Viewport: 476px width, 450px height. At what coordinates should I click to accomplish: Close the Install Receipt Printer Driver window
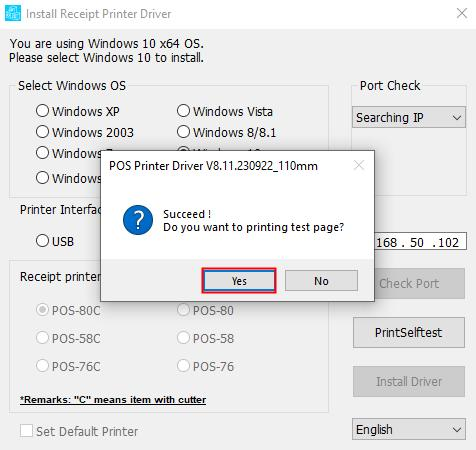tap(462, 13)
